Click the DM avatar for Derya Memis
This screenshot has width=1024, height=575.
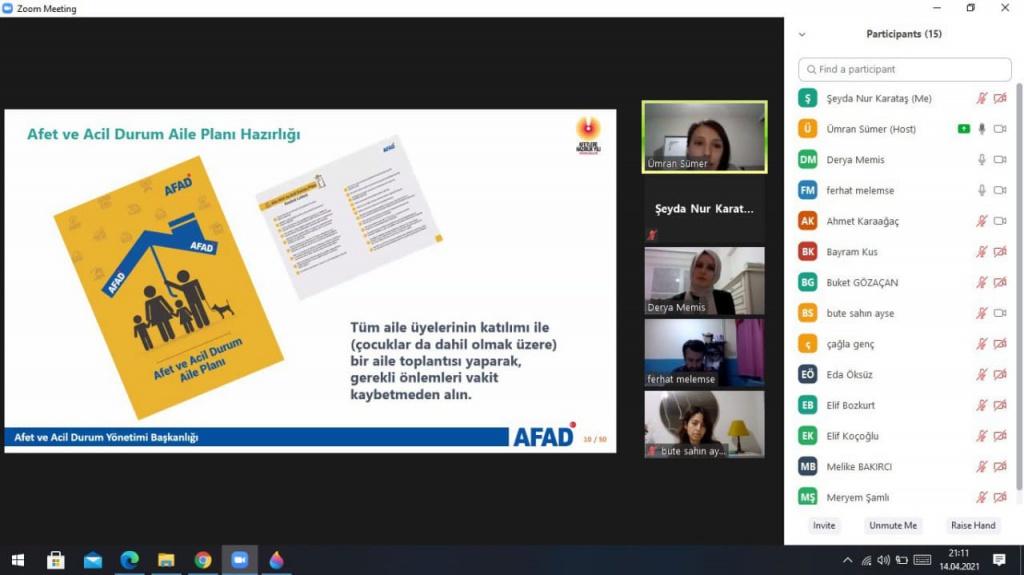[808, 160]
